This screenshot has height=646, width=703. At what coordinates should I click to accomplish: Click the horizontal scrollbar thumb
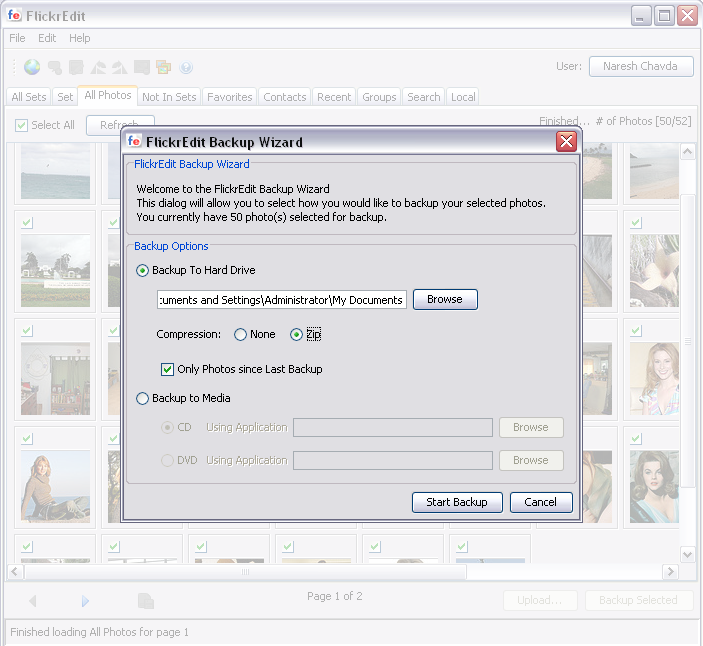(x=245, y=572)
